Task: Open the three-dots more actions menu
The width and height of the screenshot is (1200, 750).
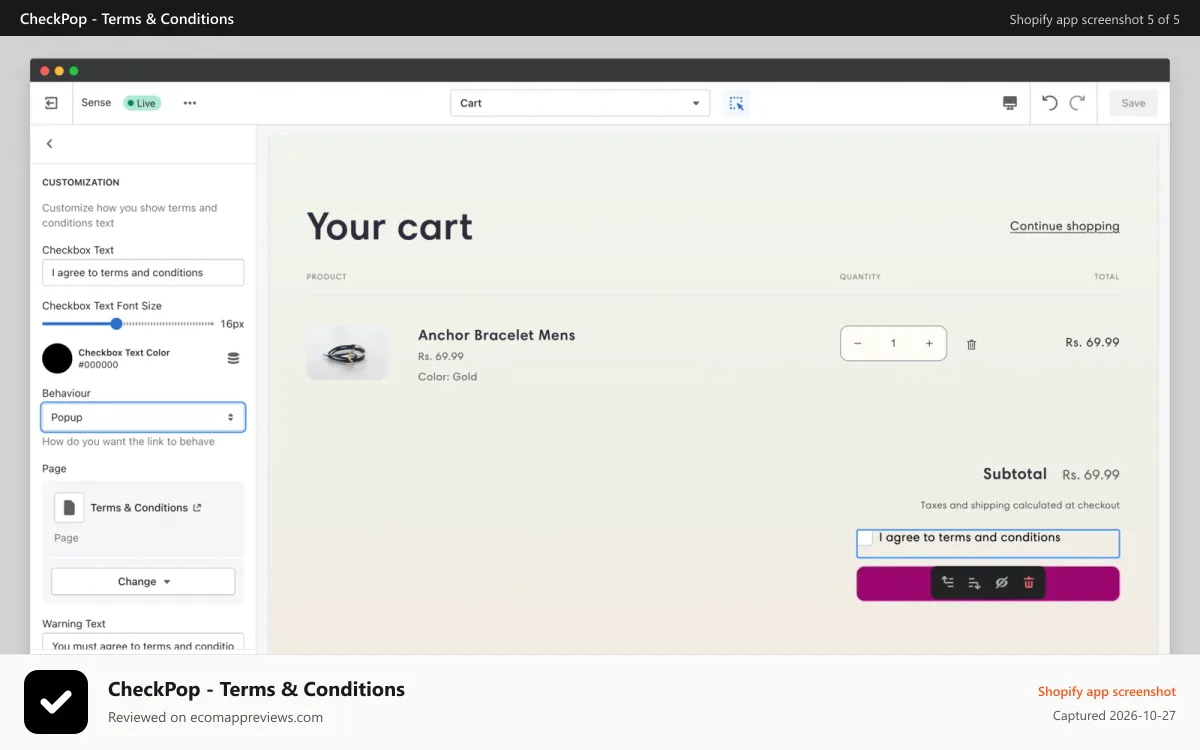Action: 190,103
